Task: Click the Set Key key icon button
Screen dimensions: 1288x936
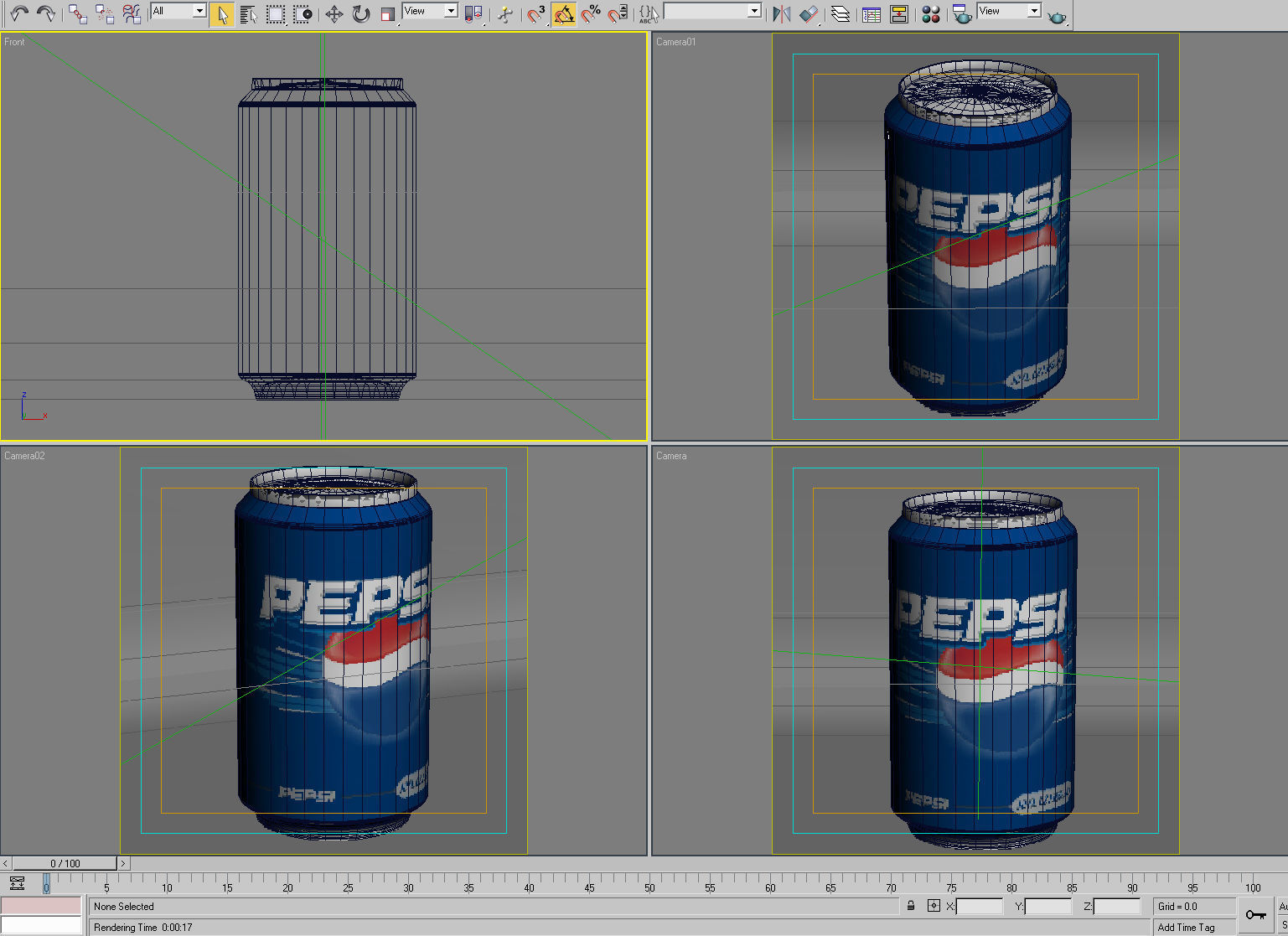Action: coord(1255,915)
